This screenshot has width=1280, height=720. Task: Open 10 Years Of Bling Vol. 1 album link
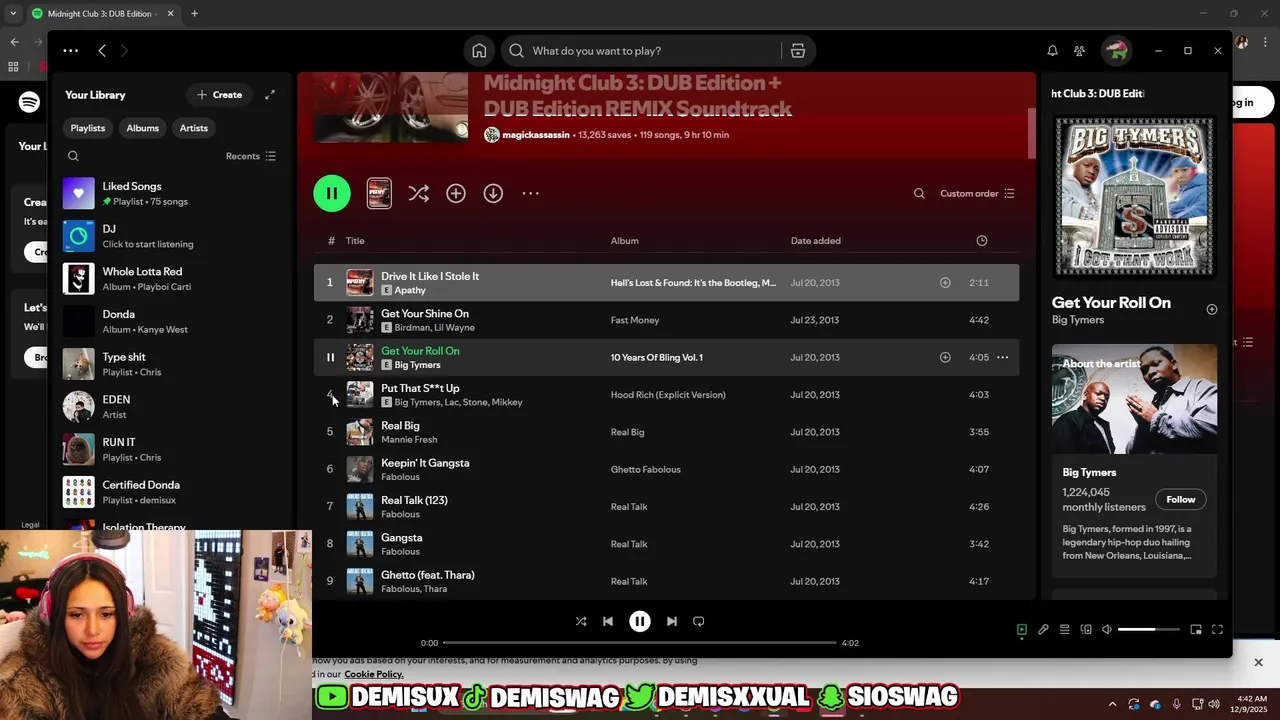pos(656,357)
